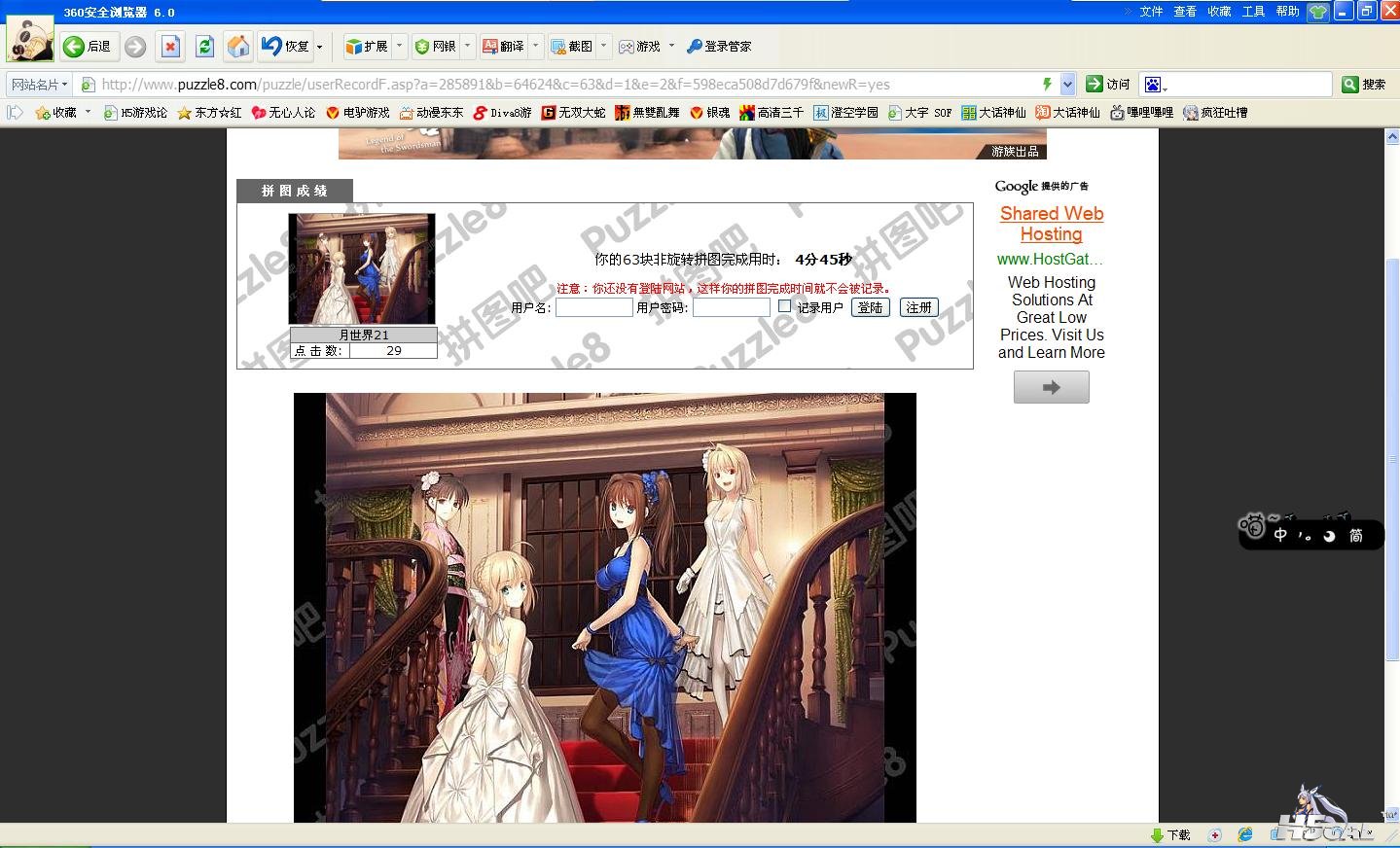Open the 無雙亂舞 bookmark
The width and height of the screenshot is (1400, 848).
(x=647, y=113)
